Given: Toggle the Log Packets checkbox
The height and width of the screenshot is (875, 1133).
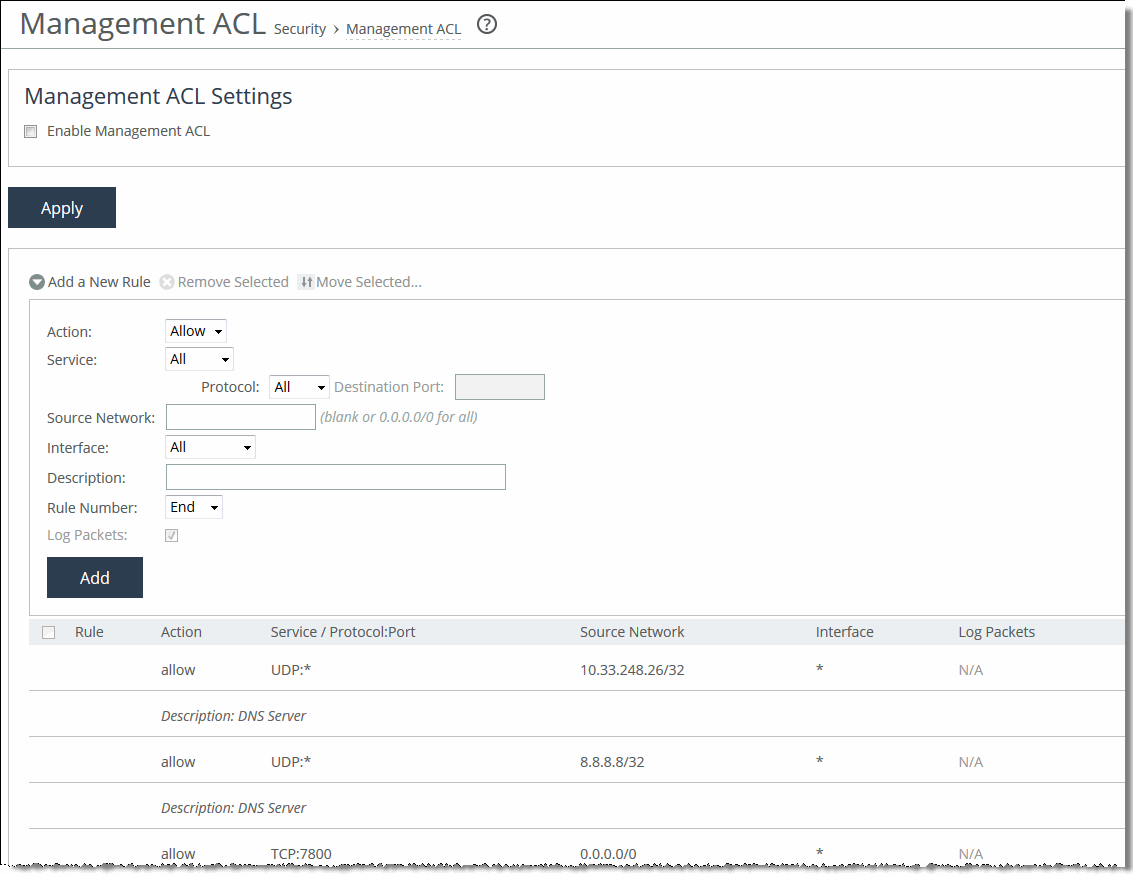Looking at the screenshot, I should coord(172,535).
